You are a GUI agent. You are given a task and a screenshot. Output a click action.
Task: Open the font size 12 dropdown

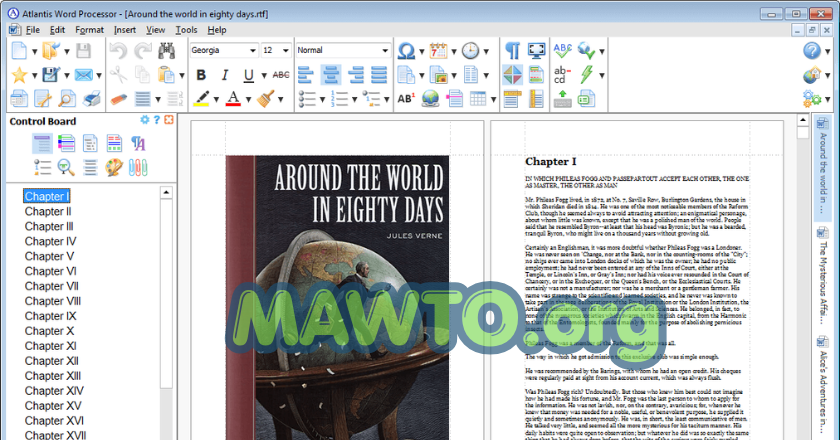(x=286, y=50)
